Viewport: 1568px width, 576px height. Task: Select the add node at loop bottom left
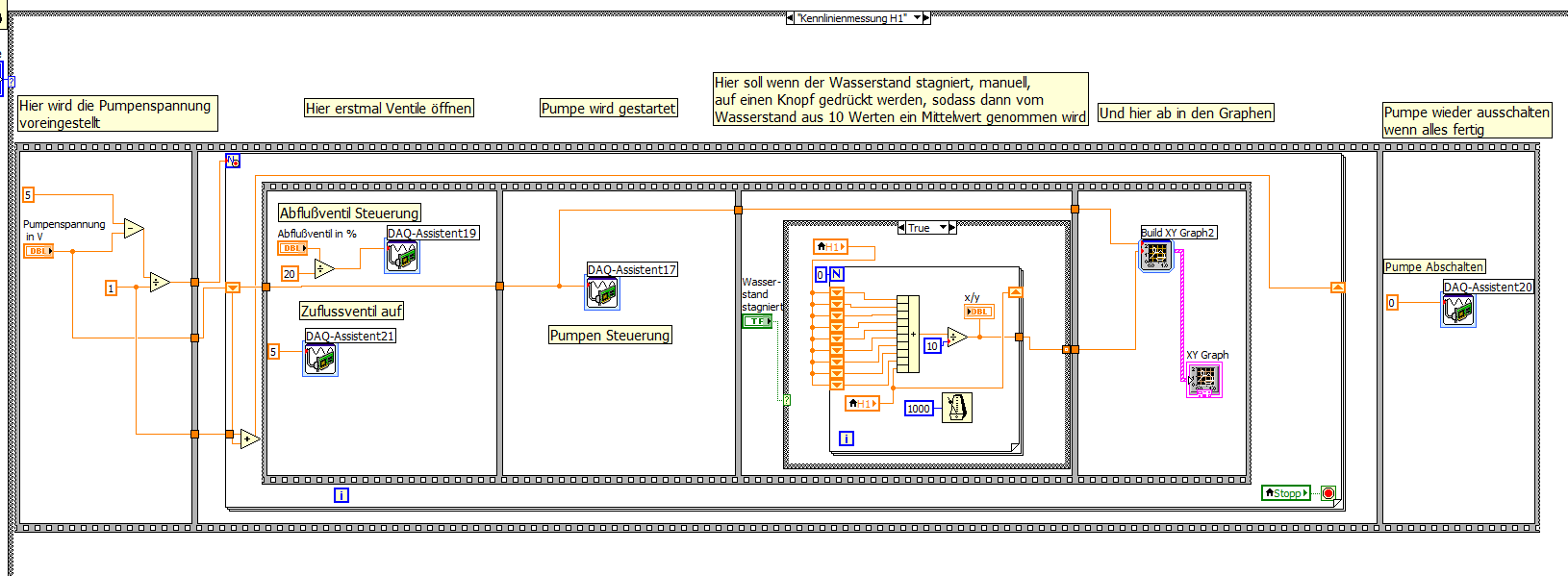point(250,438)
